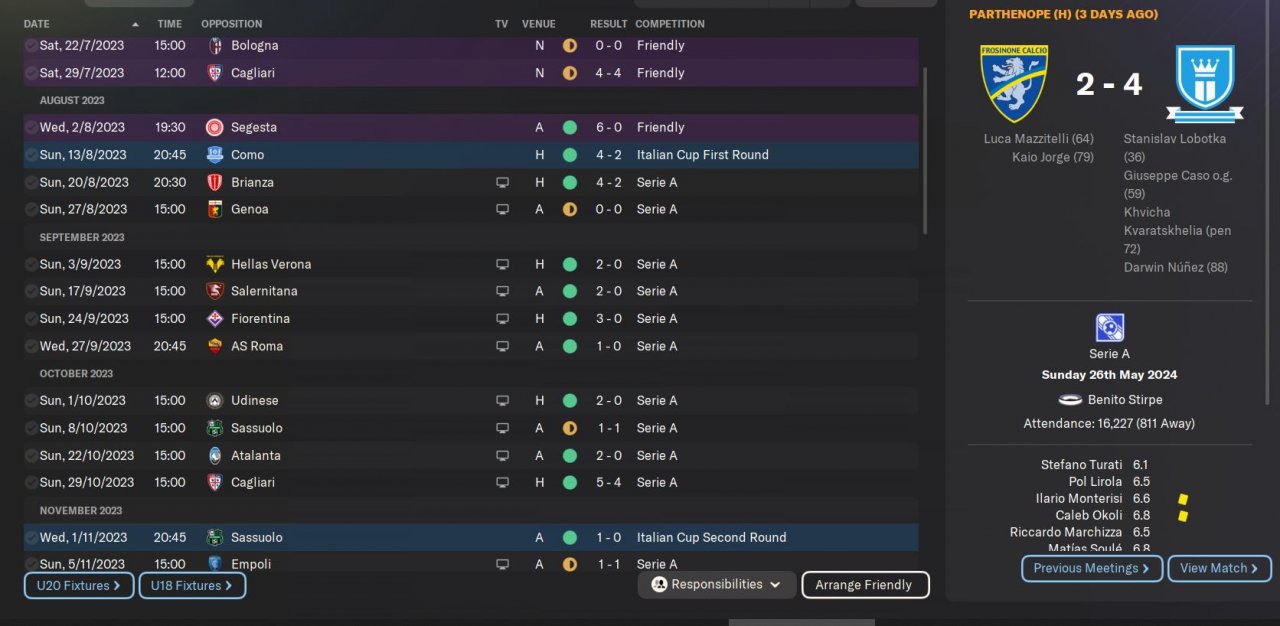Toggle the checkmark on the Segesta fixture row
1280x626 pixels.
click(x=31, y=127)
